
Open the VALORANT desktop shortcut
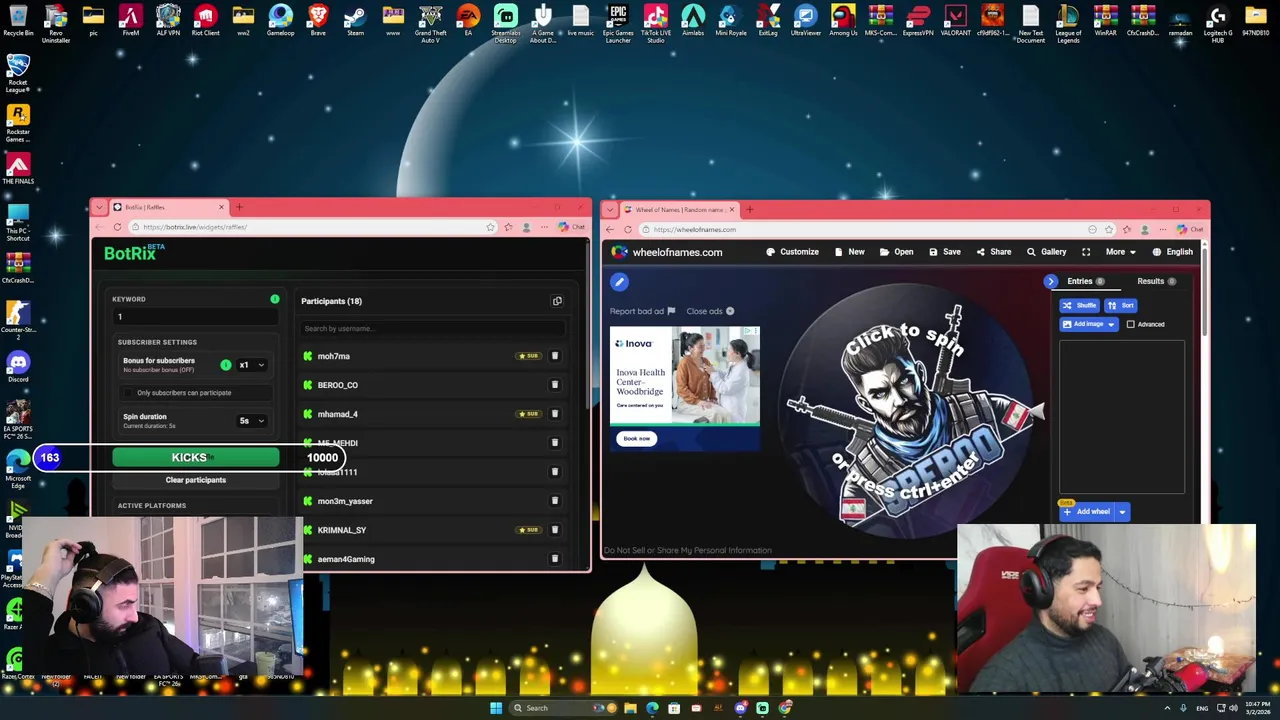coord(955,21)
